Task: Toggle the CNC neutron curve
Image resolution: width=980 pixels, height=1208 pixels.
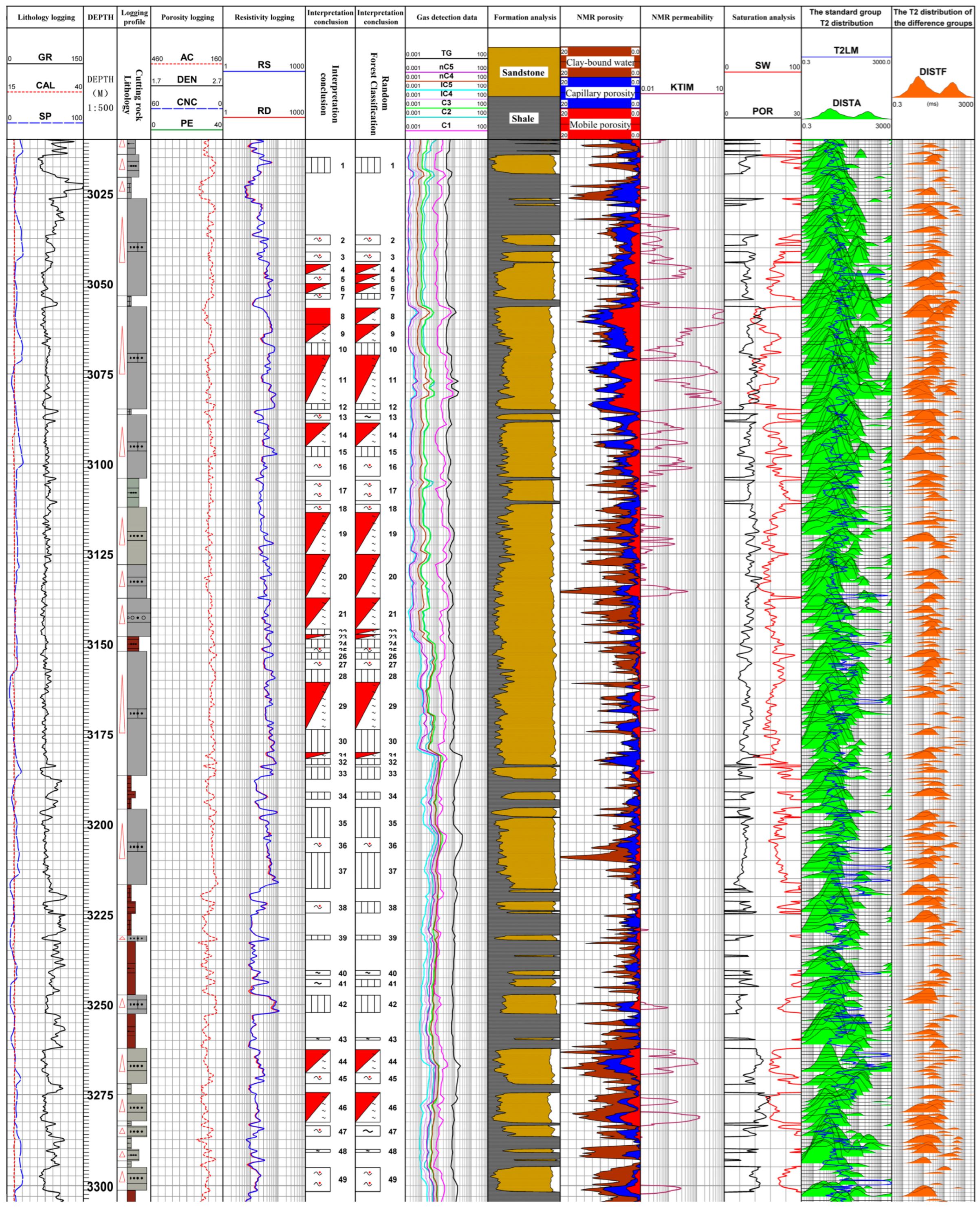Action: [187, 101]
